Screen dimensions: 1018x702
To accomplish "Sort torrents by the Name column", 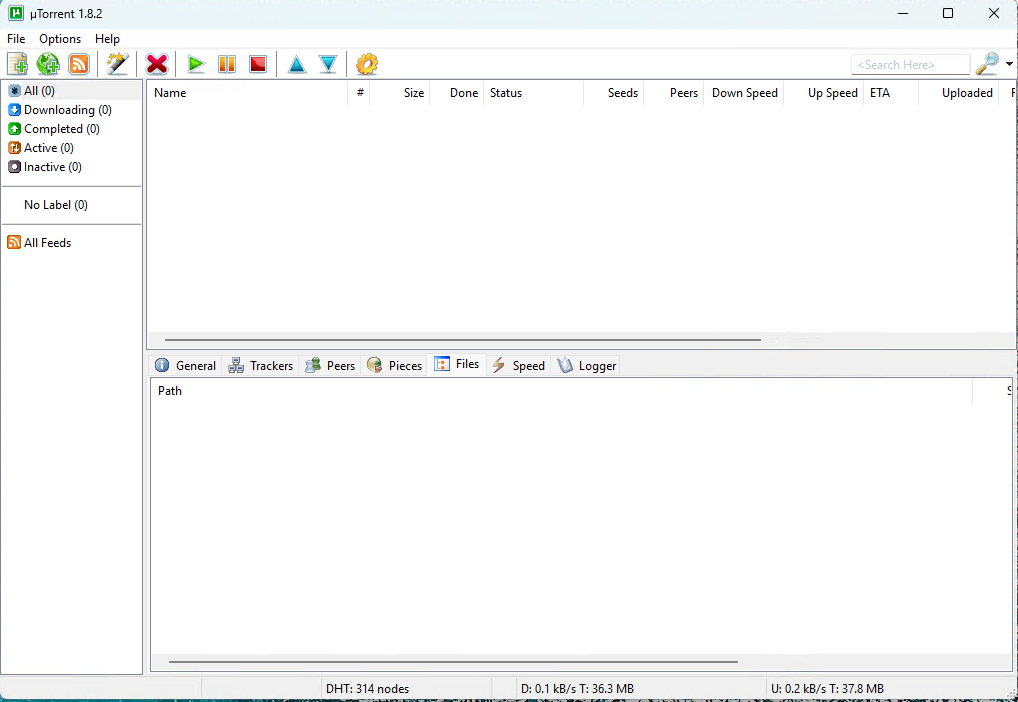I will point(247,93).
